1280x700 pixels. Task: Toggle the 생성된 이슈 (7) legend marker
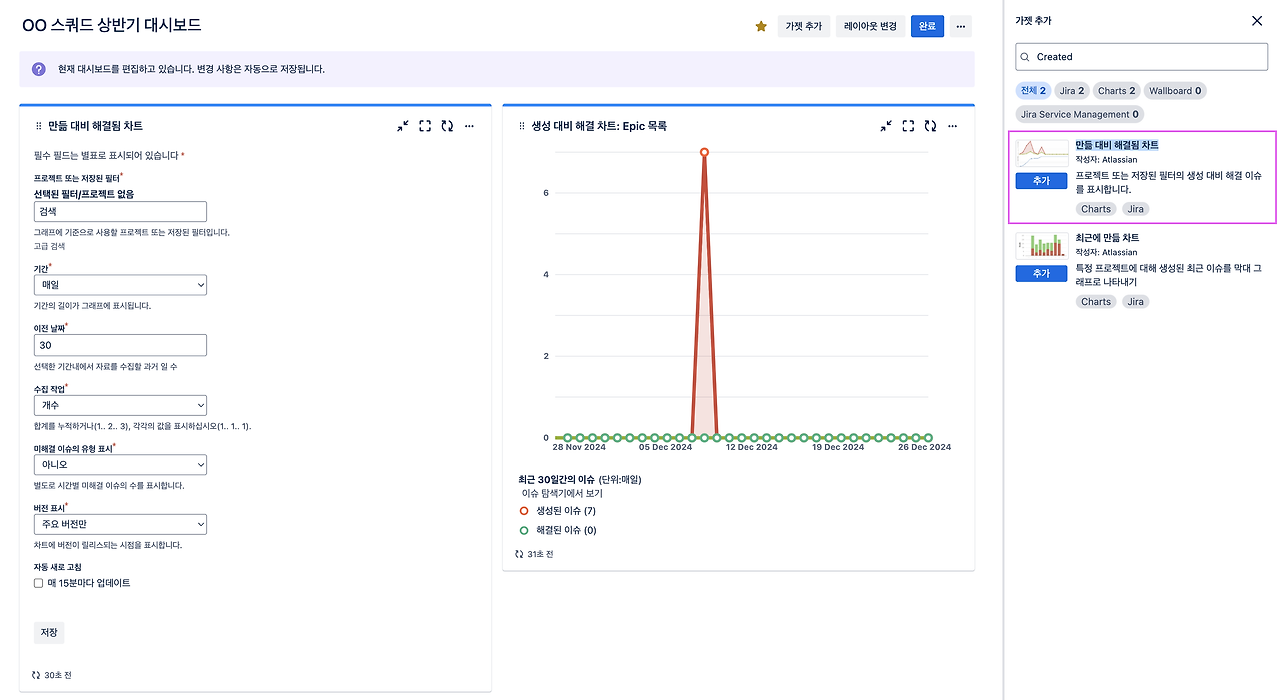524,511
